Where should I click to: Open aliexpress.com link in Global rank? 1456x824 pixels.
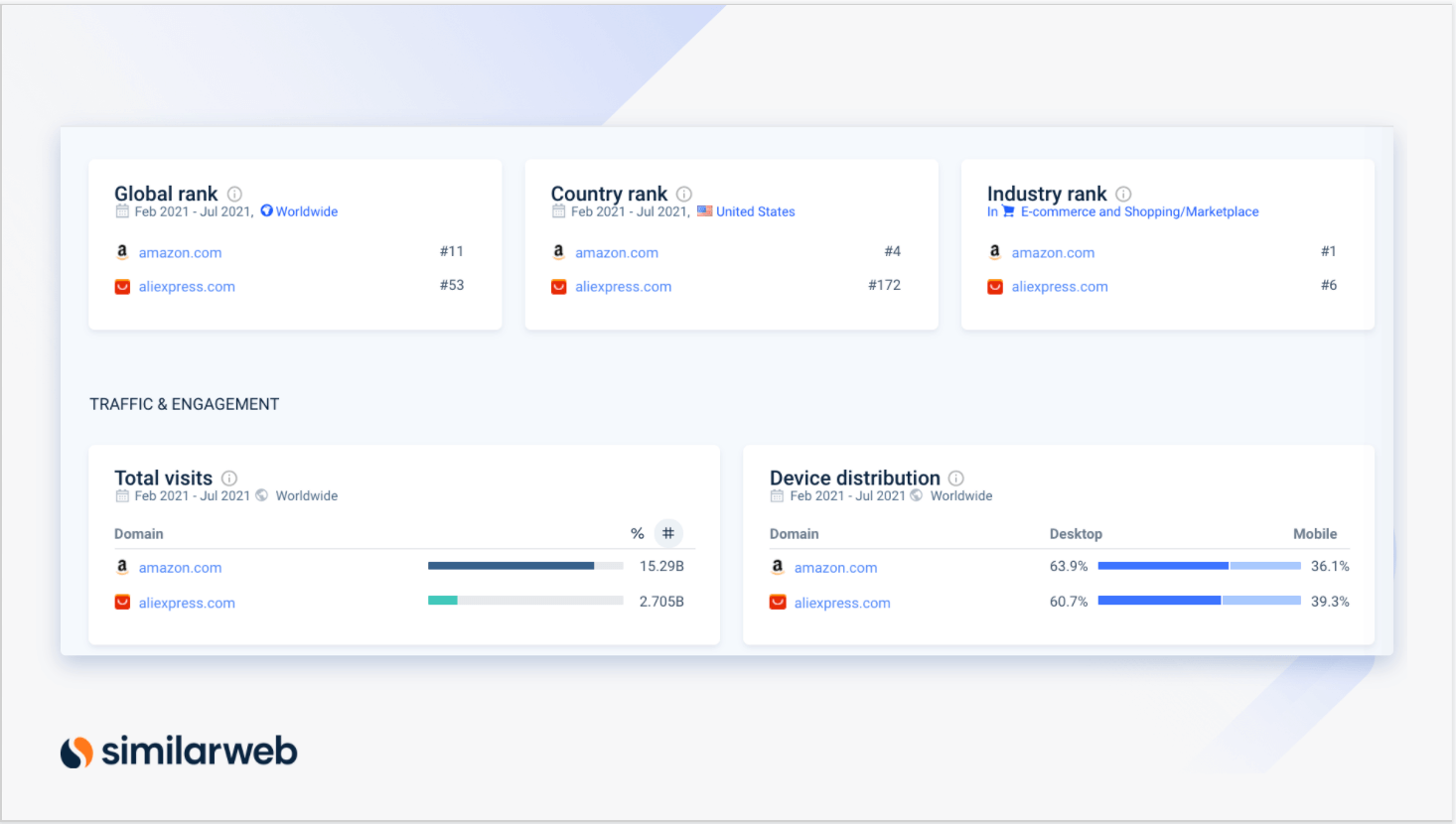tap(187, 287)
